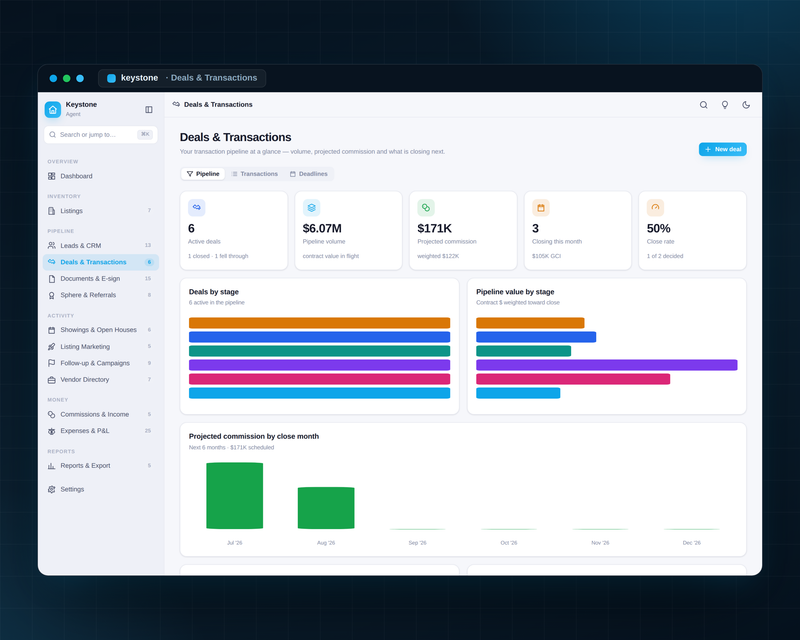The image size is (800, 640).
Task: Click the Settings gear icon
Action: 52,489
